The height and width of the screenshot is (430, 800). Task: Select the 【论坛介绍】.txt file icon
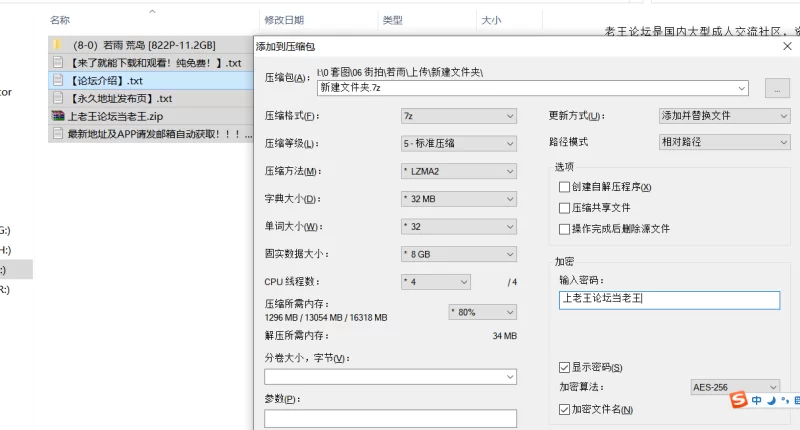pos(58,80)
